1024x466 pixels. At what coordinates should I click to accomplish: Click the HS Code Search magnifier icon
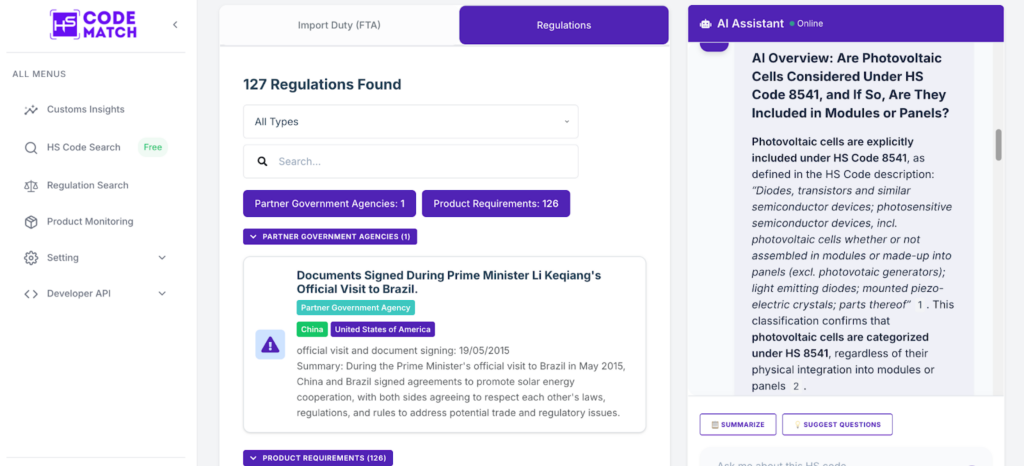30,148
